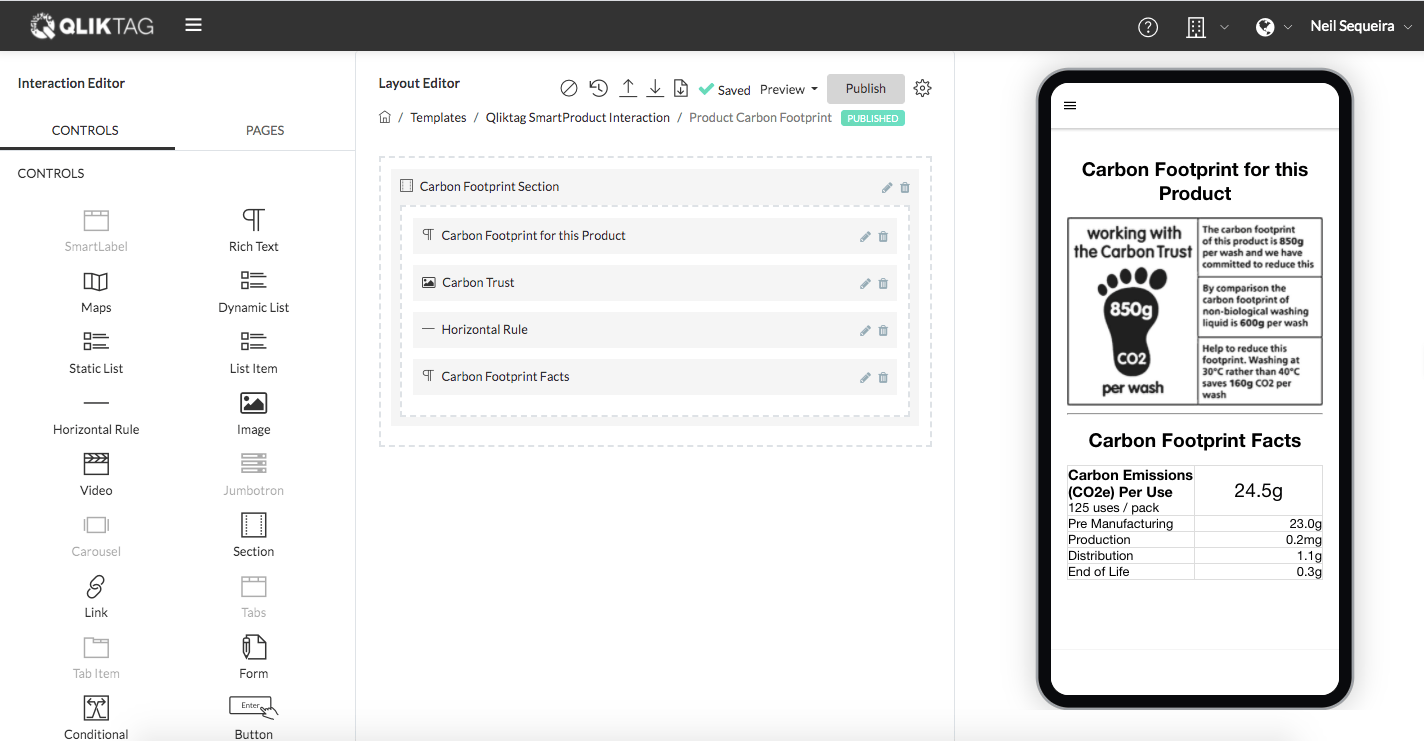Edit the Horizontal Rule item in layout
Screen dimensions: 1424x741
coord(865,330)
